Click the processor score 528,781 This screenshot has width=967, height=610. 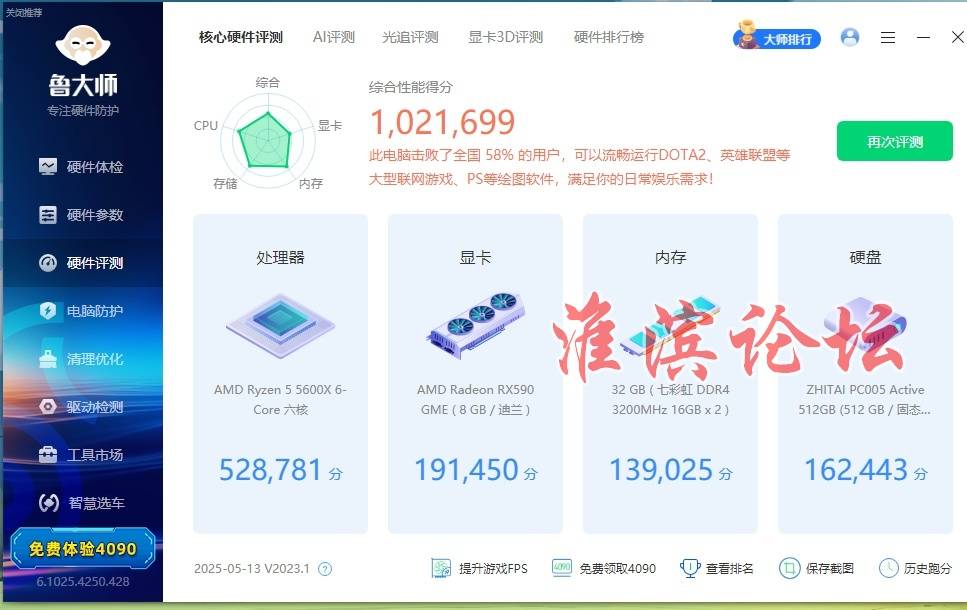270,470
